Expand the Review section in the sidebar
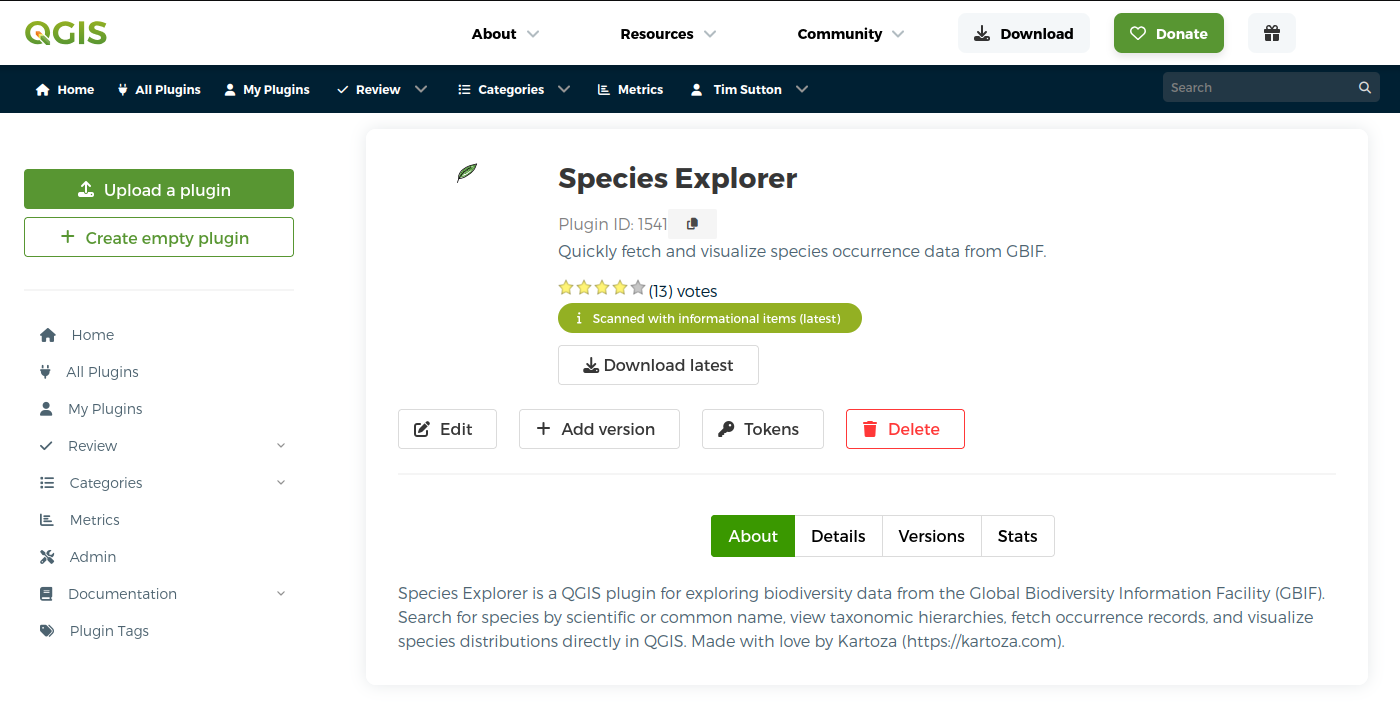 (281, 446)
